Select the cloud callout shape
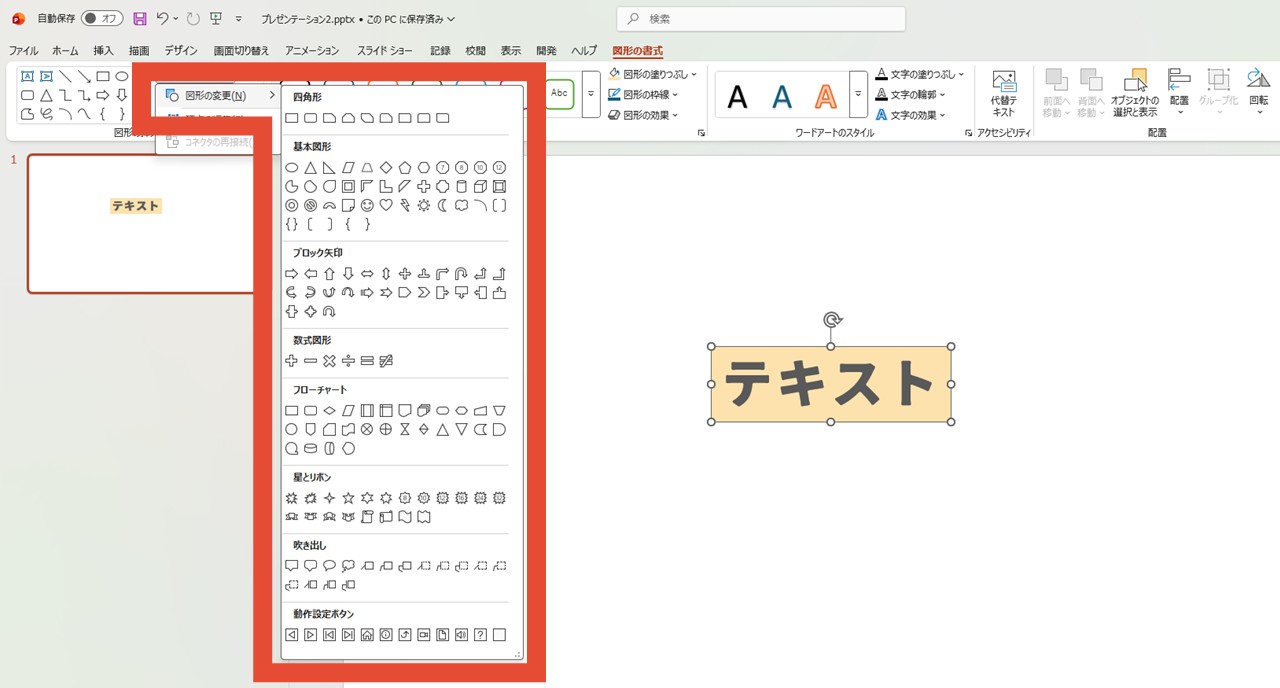Screen dimensions: 1280x688 pos(348,566)
